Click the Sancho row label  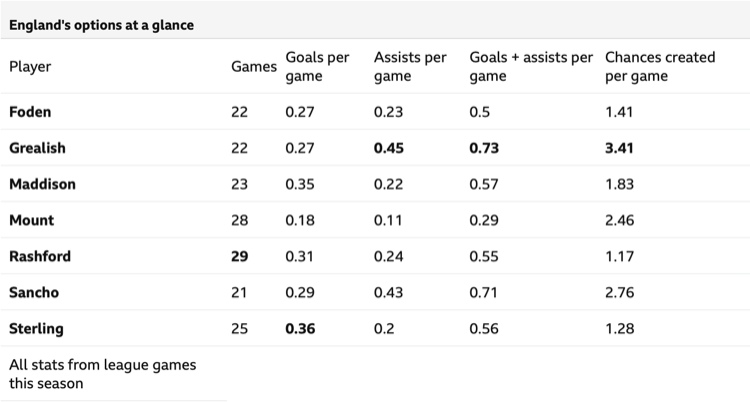tap(33, 292)
